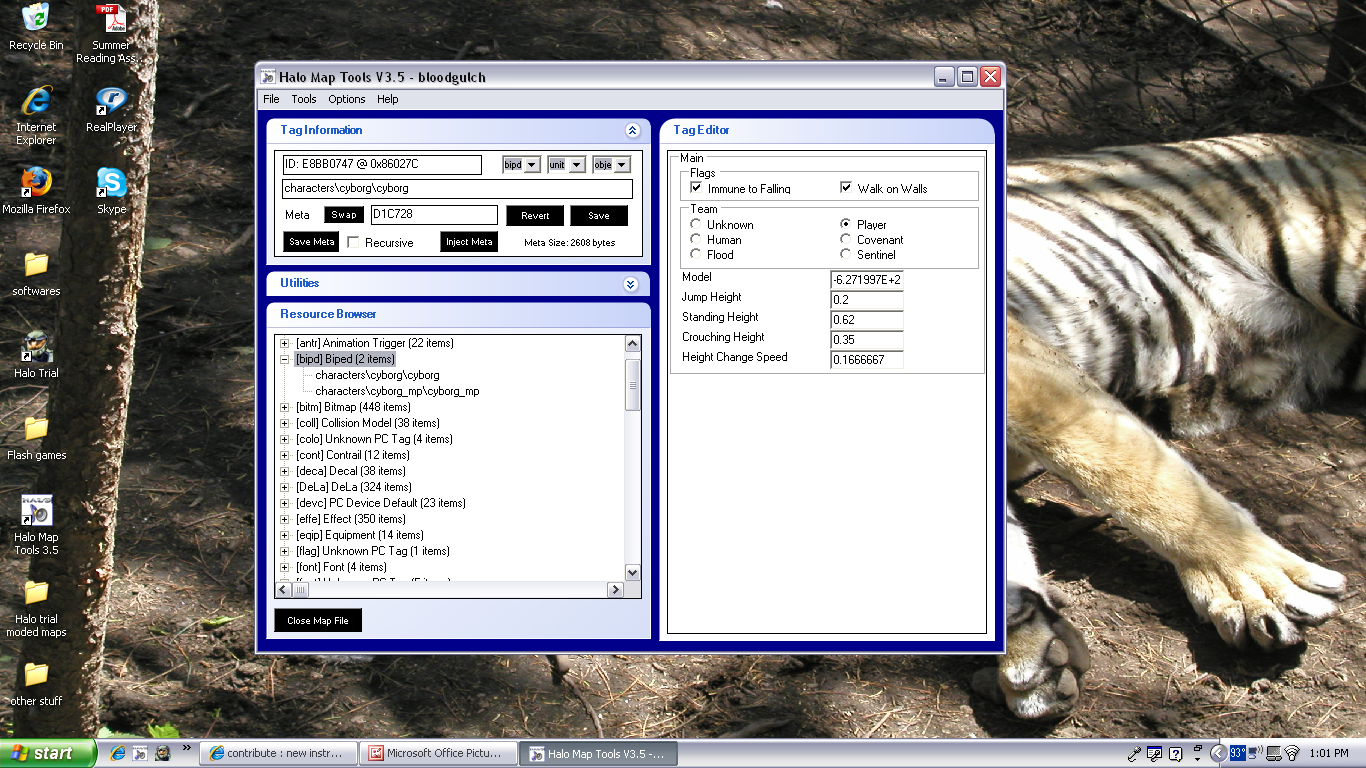Image resolution: width=1366 pixels, height=768 pixels.
Task: Click the microphone icon in the language bar
Action: click(x=1134, y=754)
